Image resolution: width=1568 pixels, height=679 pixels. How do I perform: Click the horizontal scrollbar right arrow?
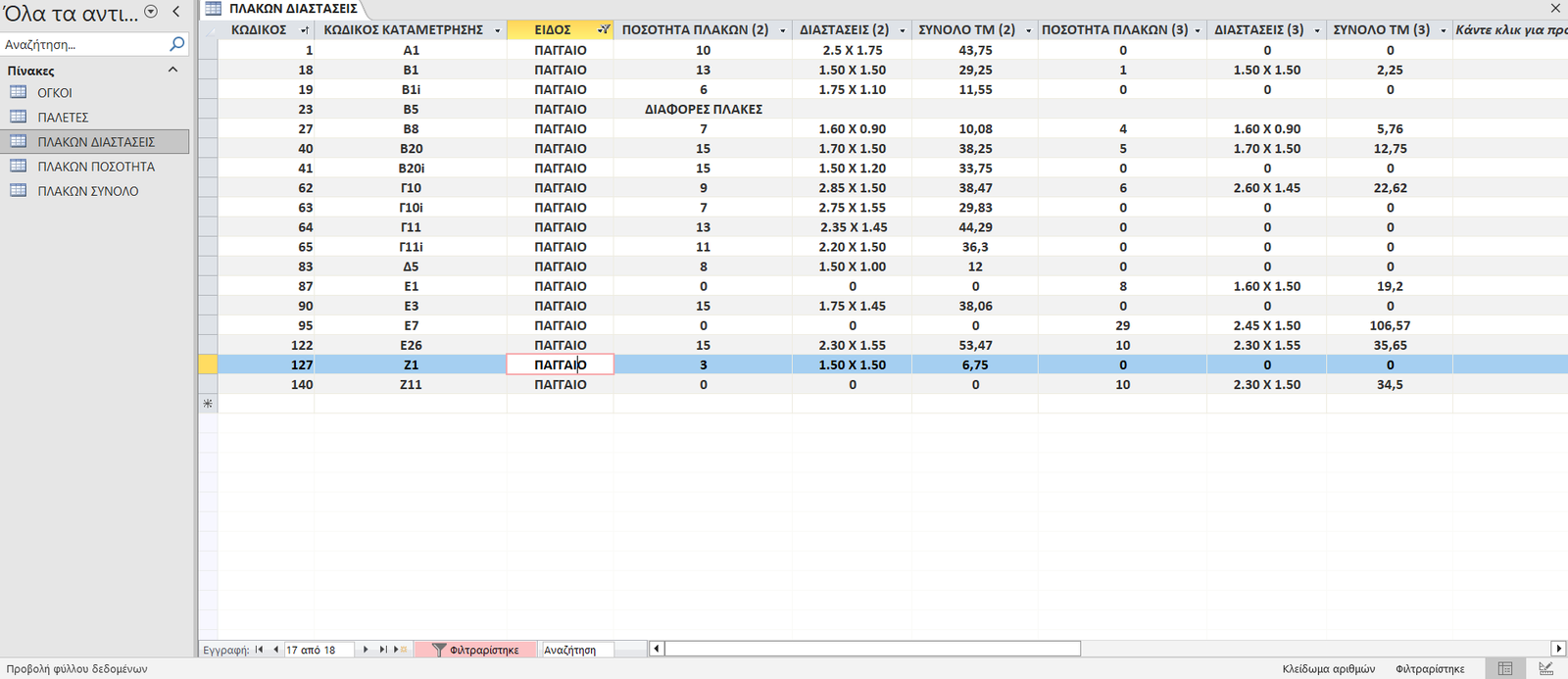click(1558, 649)
